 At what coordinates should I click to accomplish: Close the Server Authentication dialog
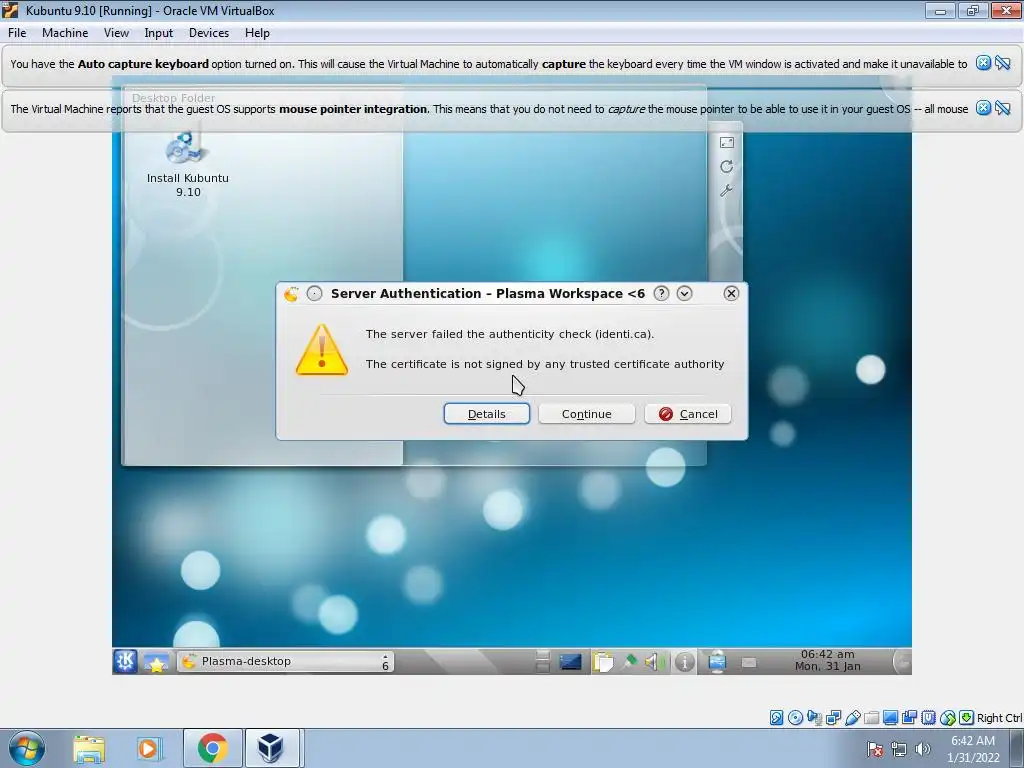[731, 293]
